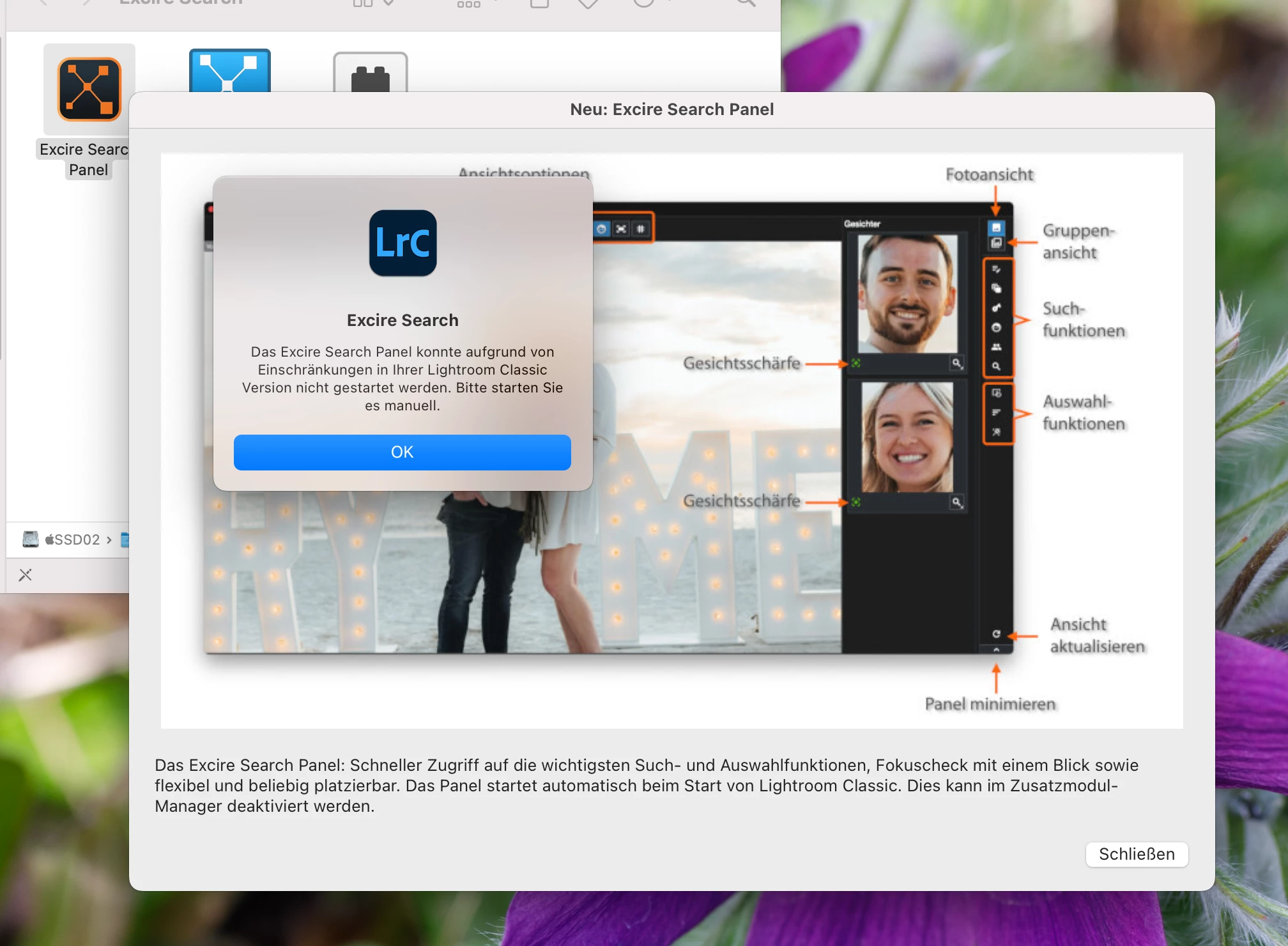Screen dimensions: 1288x946
Task: Click the blue folder icon in path bar
Action: click(125, 539)
